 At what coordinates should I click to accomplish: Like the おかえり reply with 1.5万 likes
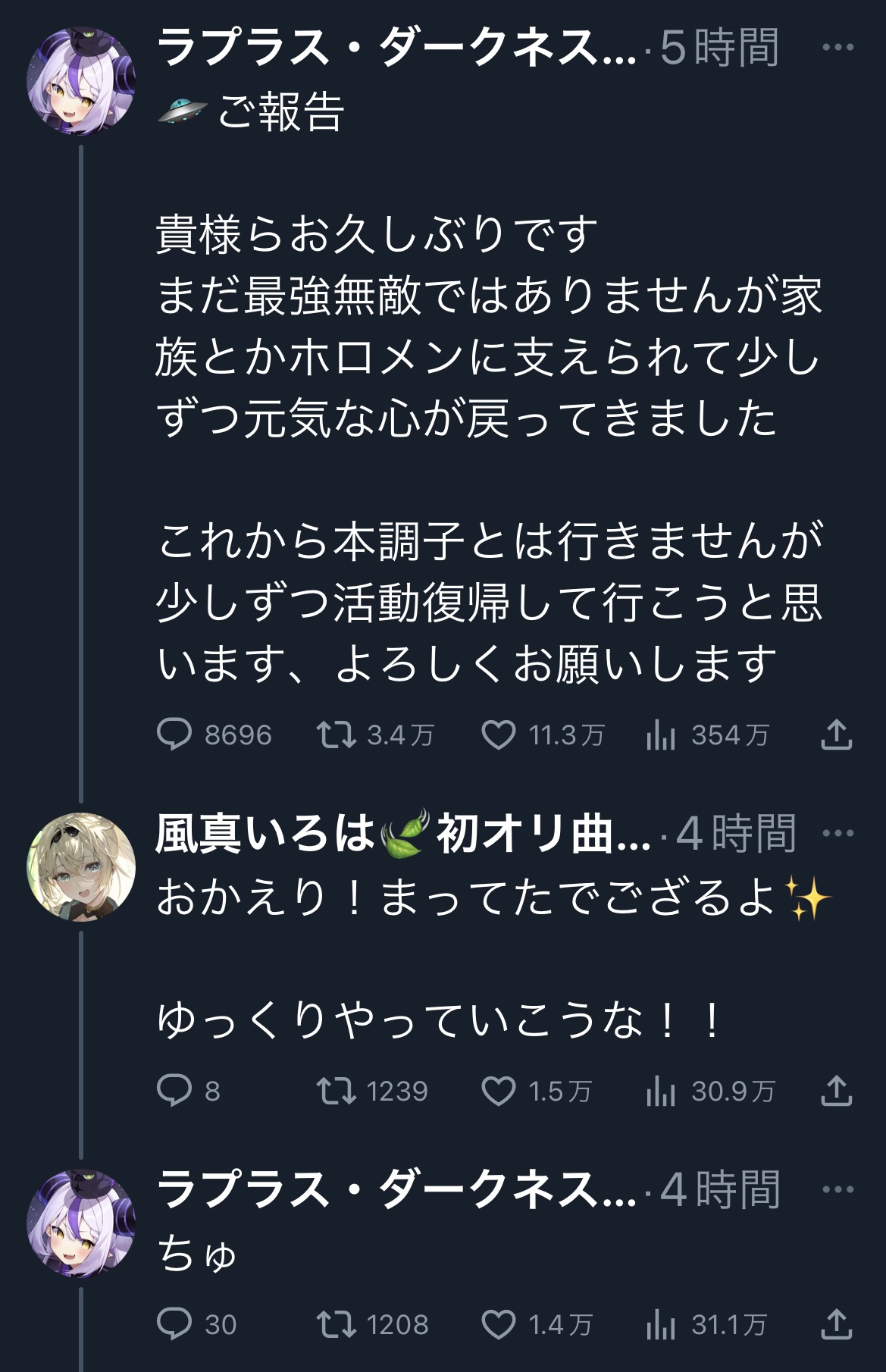[x=499, y=1091]
